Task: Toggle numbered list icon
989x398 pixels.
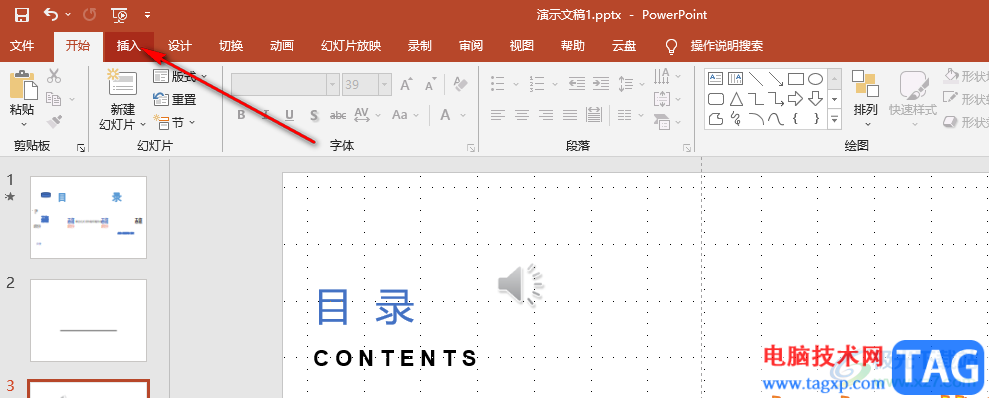Action: [537, 83]
